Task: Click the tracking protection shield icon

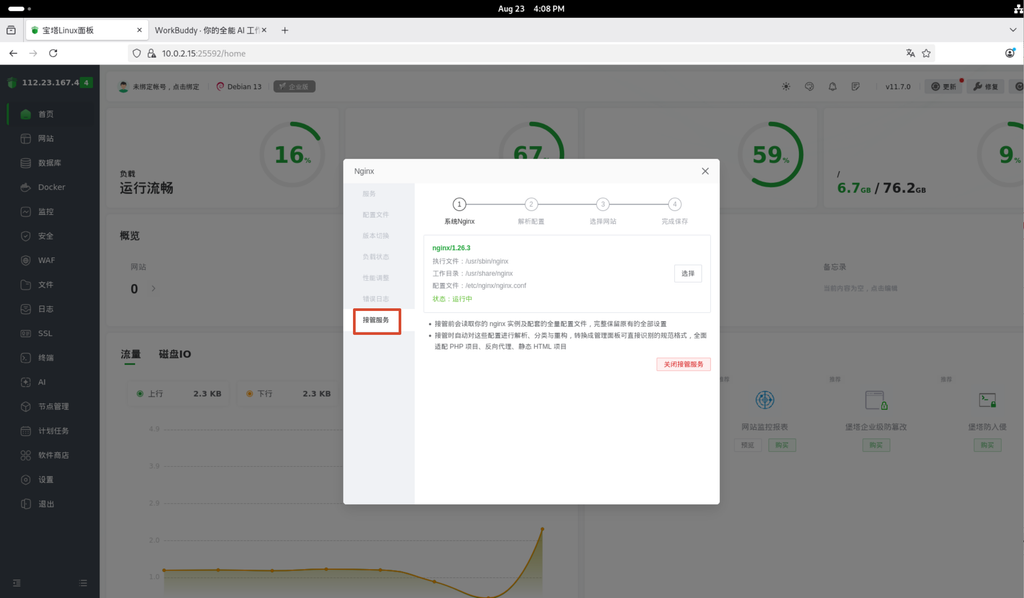Action: (x=136, y=54)
